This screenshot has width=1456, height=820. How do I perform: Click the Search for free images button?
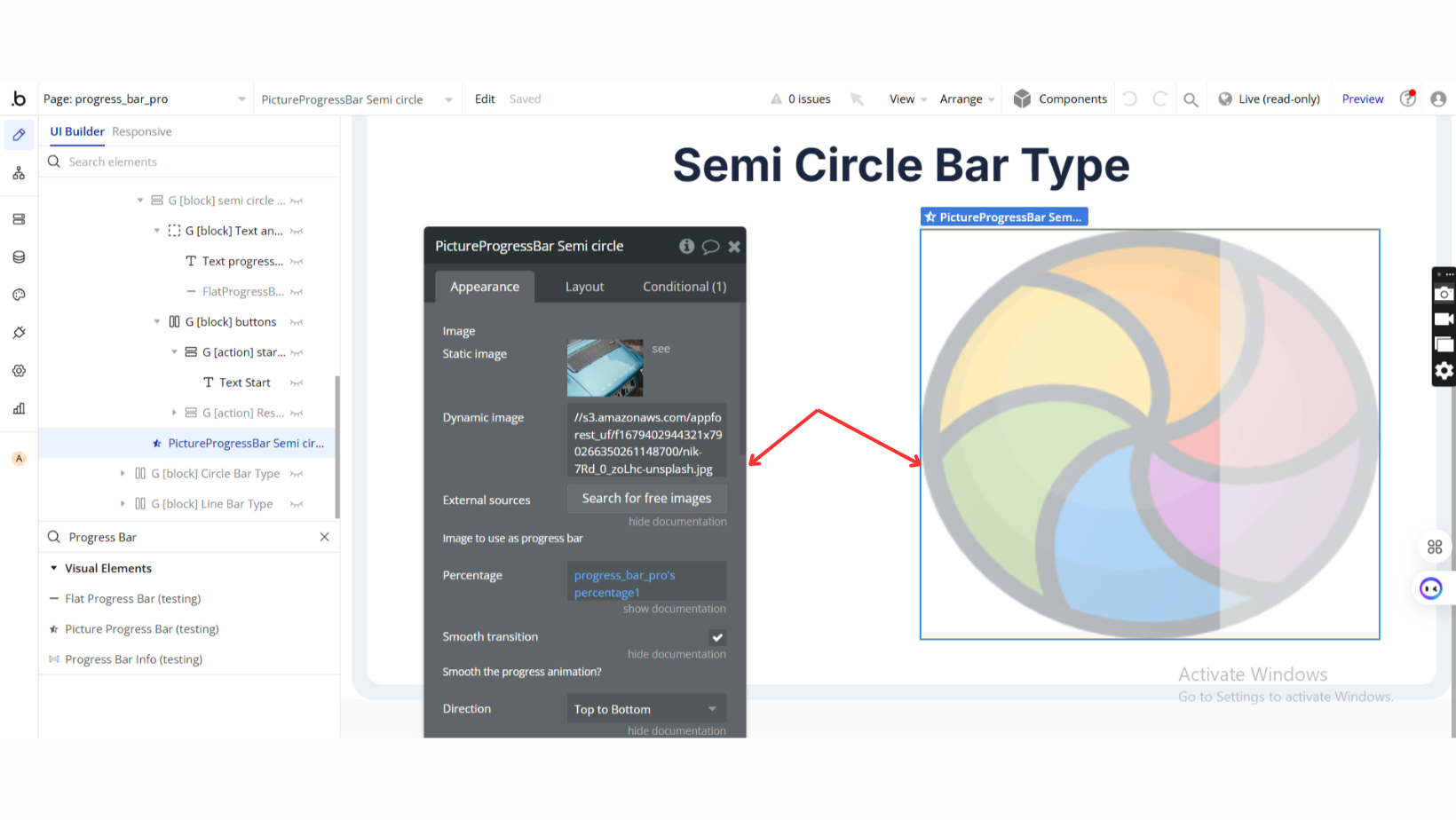click(646, 499)
